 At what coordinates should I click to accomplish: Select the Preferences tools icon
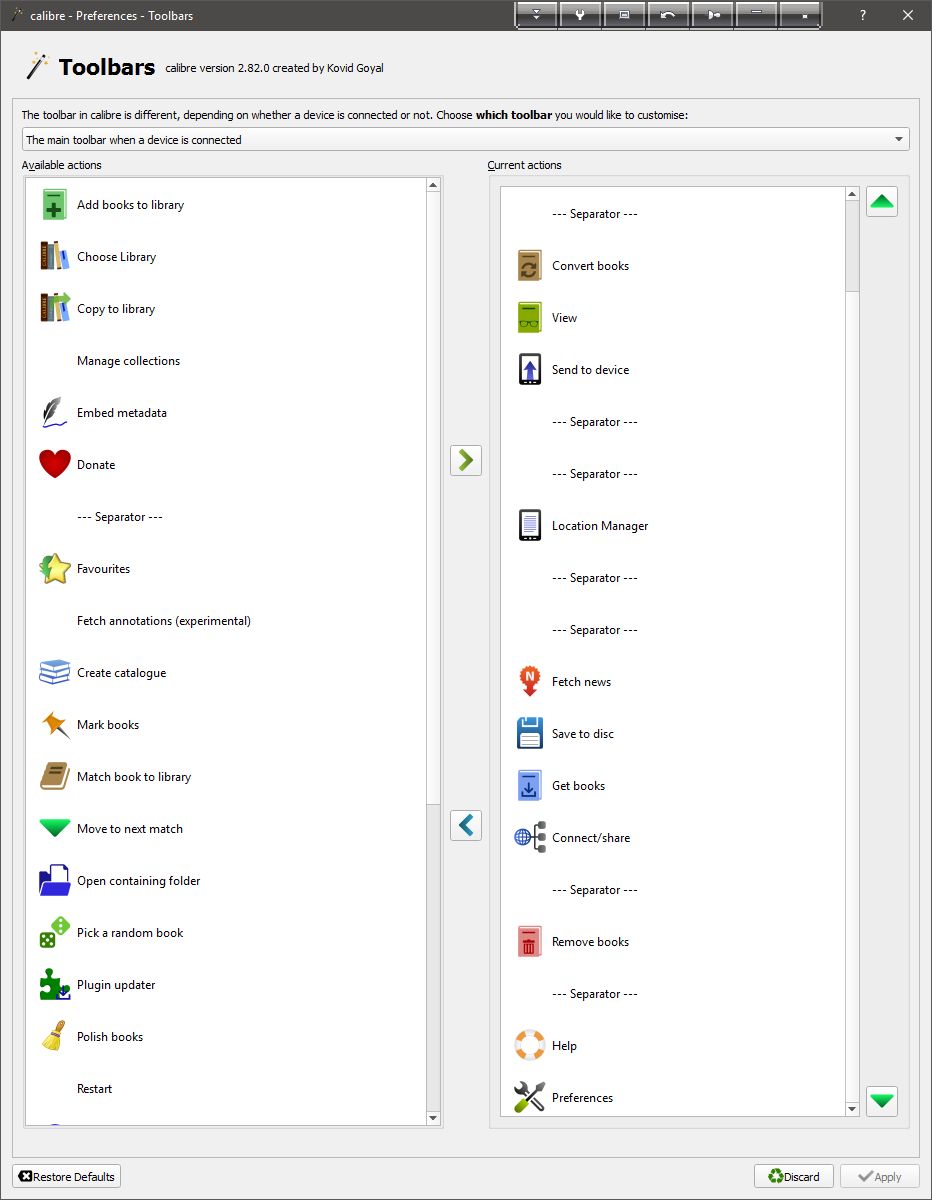[x=530, y=1098]
